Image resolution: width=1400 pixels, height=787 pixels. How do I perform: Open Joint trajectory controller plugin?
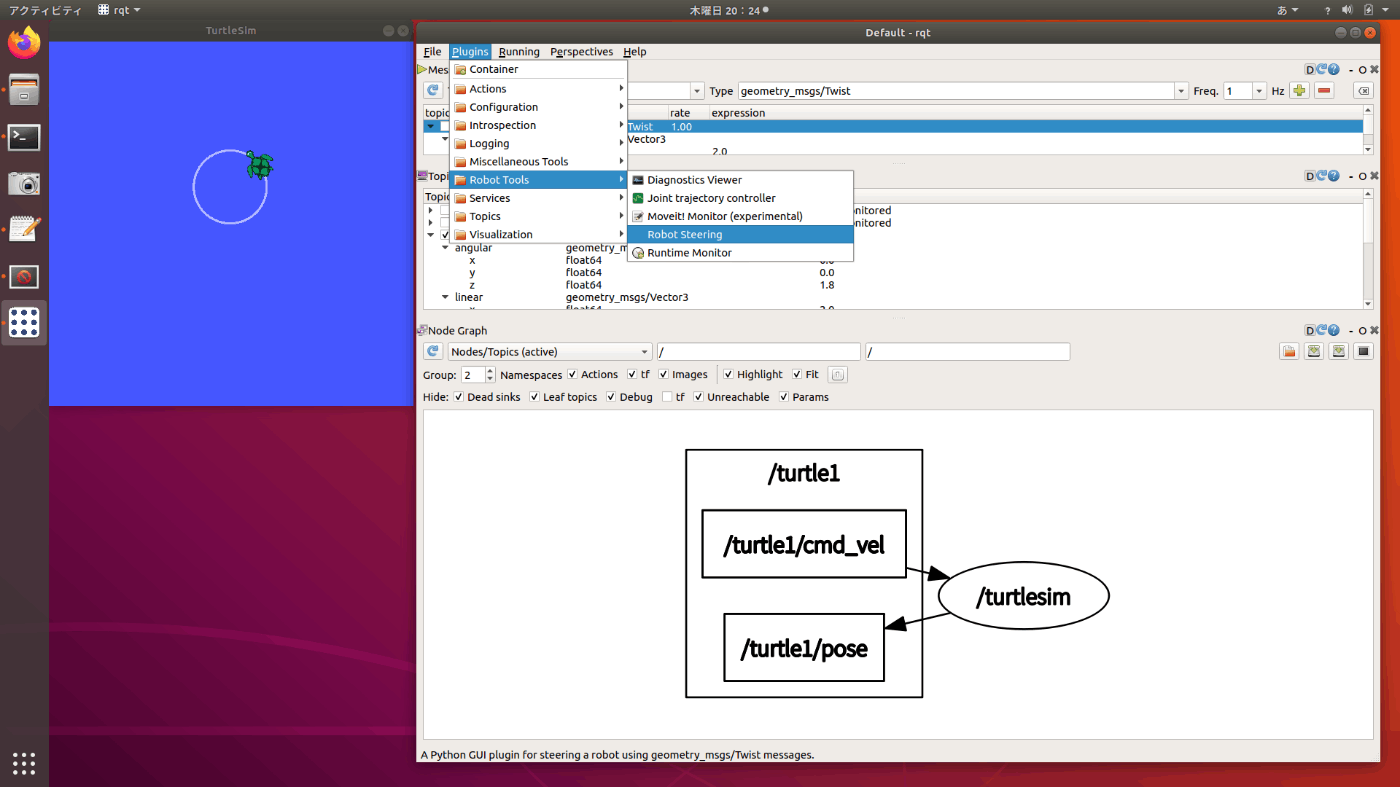740,198
